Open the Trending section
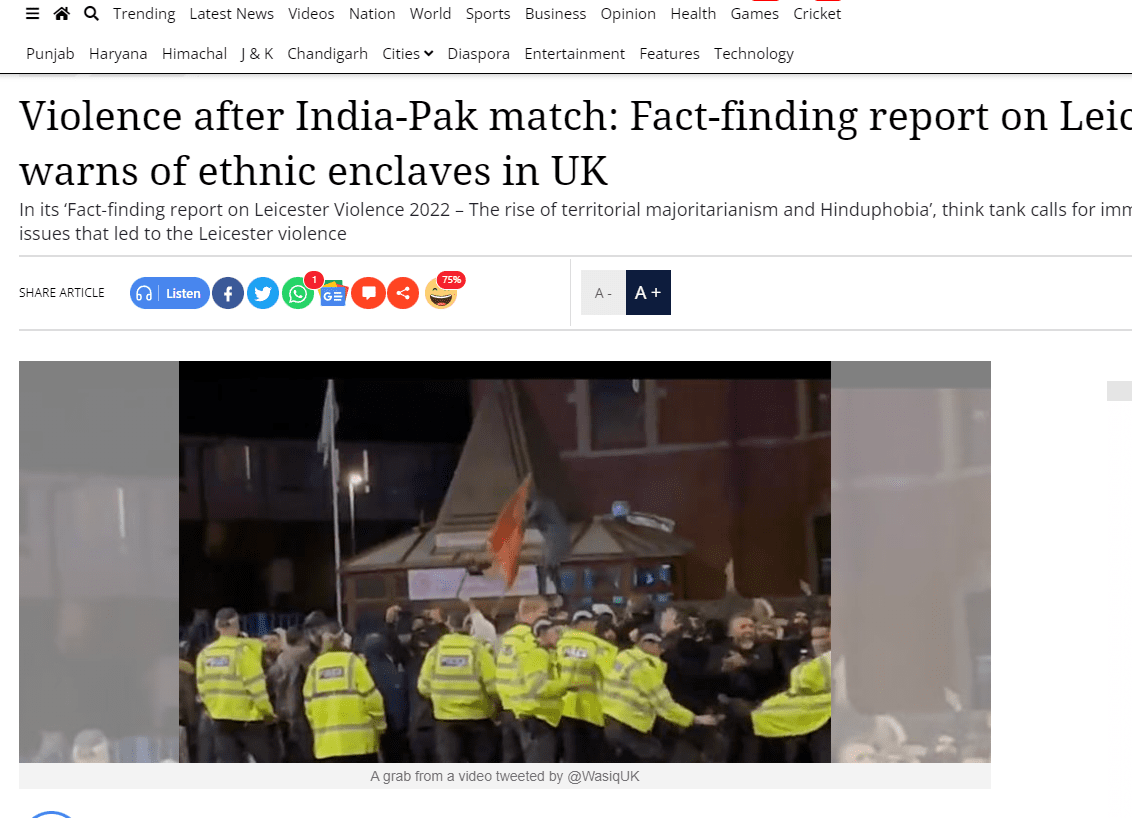The height and width of the screenshot is (818, 1132). pyautogui.click(x=144, y=14)
